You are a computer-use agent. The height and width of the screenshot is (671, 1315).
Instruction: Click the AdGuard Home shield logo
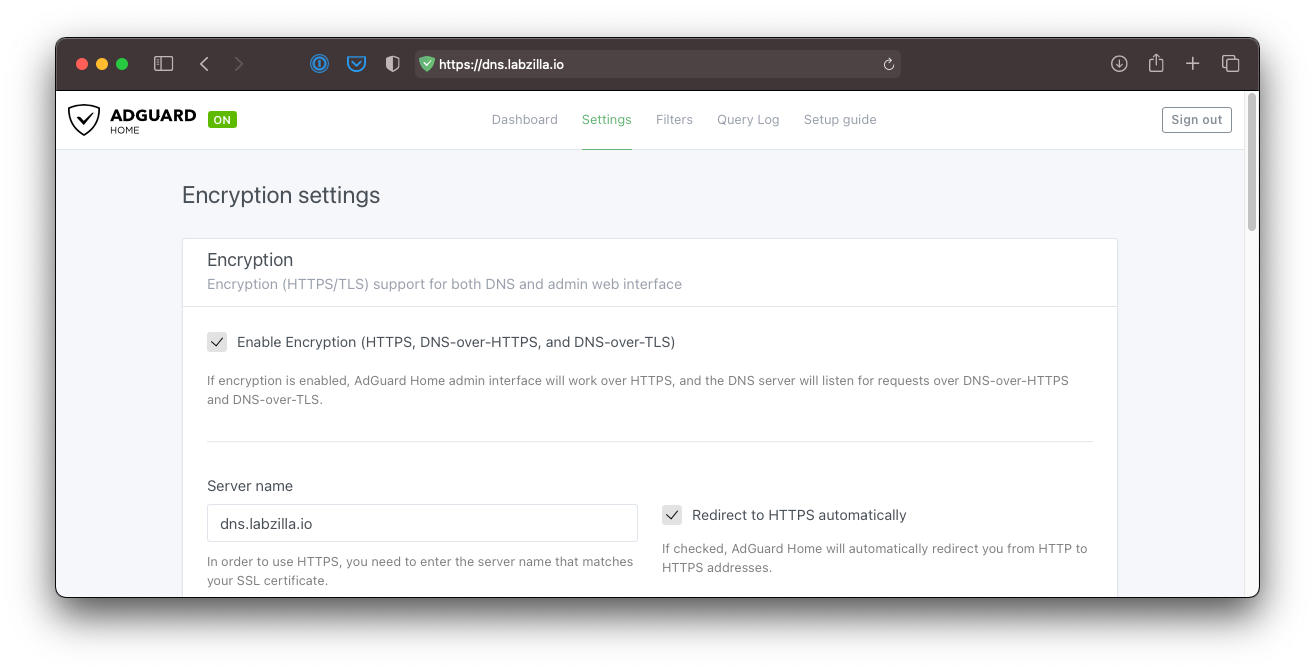pos(84,120)
